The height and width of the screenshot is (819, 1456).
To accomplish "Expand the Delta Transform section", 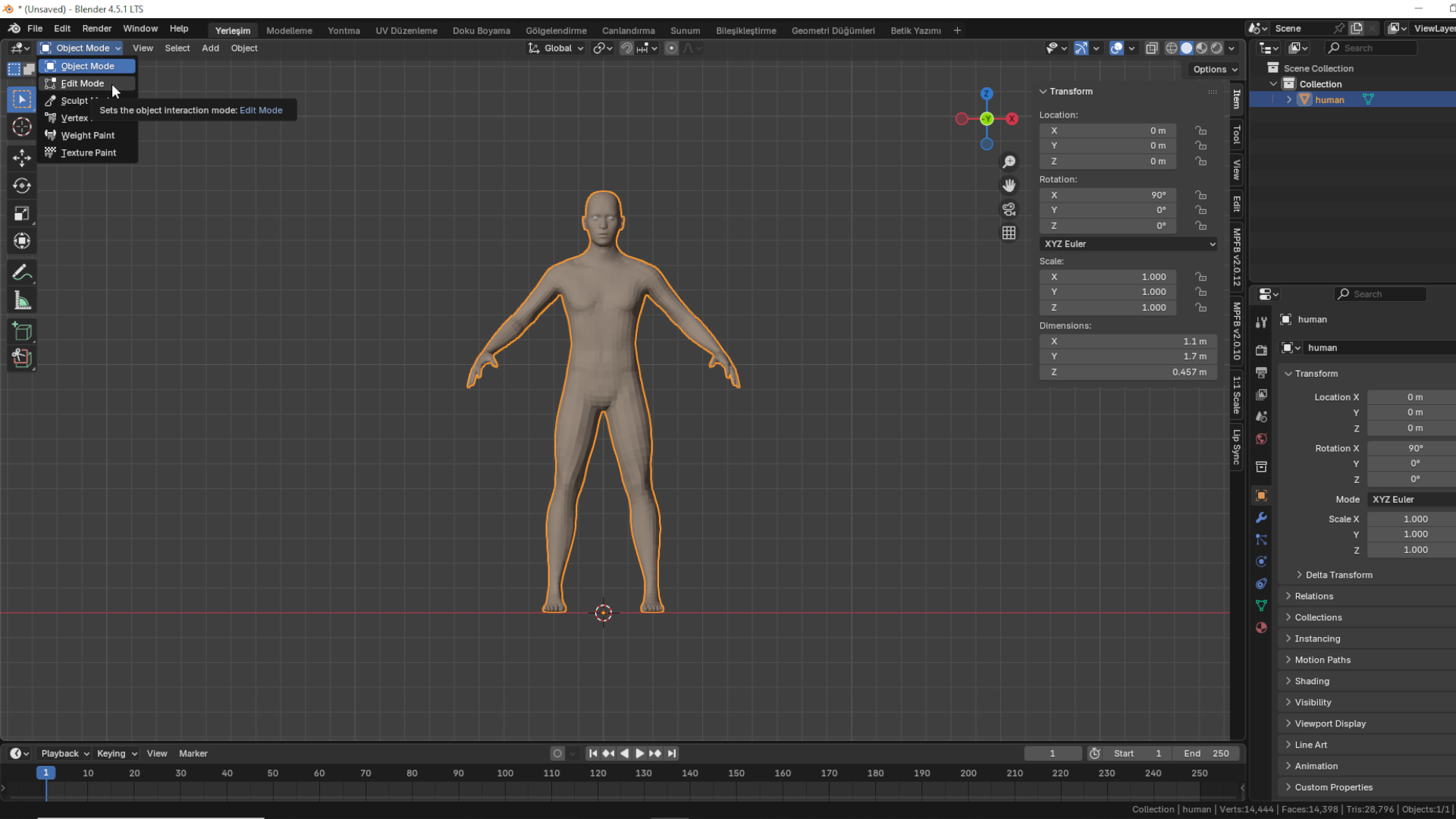I will pos(1338,575).
